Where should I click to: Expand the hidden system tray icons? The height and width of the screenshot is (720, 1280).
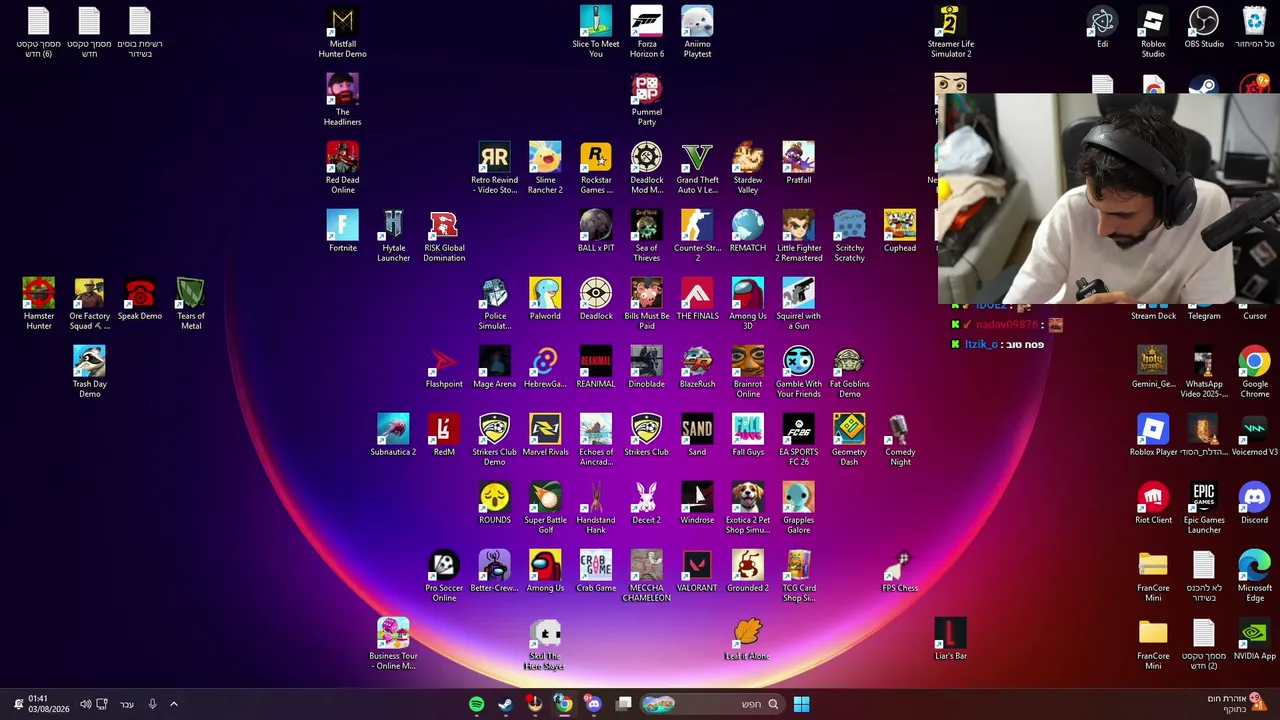[x=173, y=704]
